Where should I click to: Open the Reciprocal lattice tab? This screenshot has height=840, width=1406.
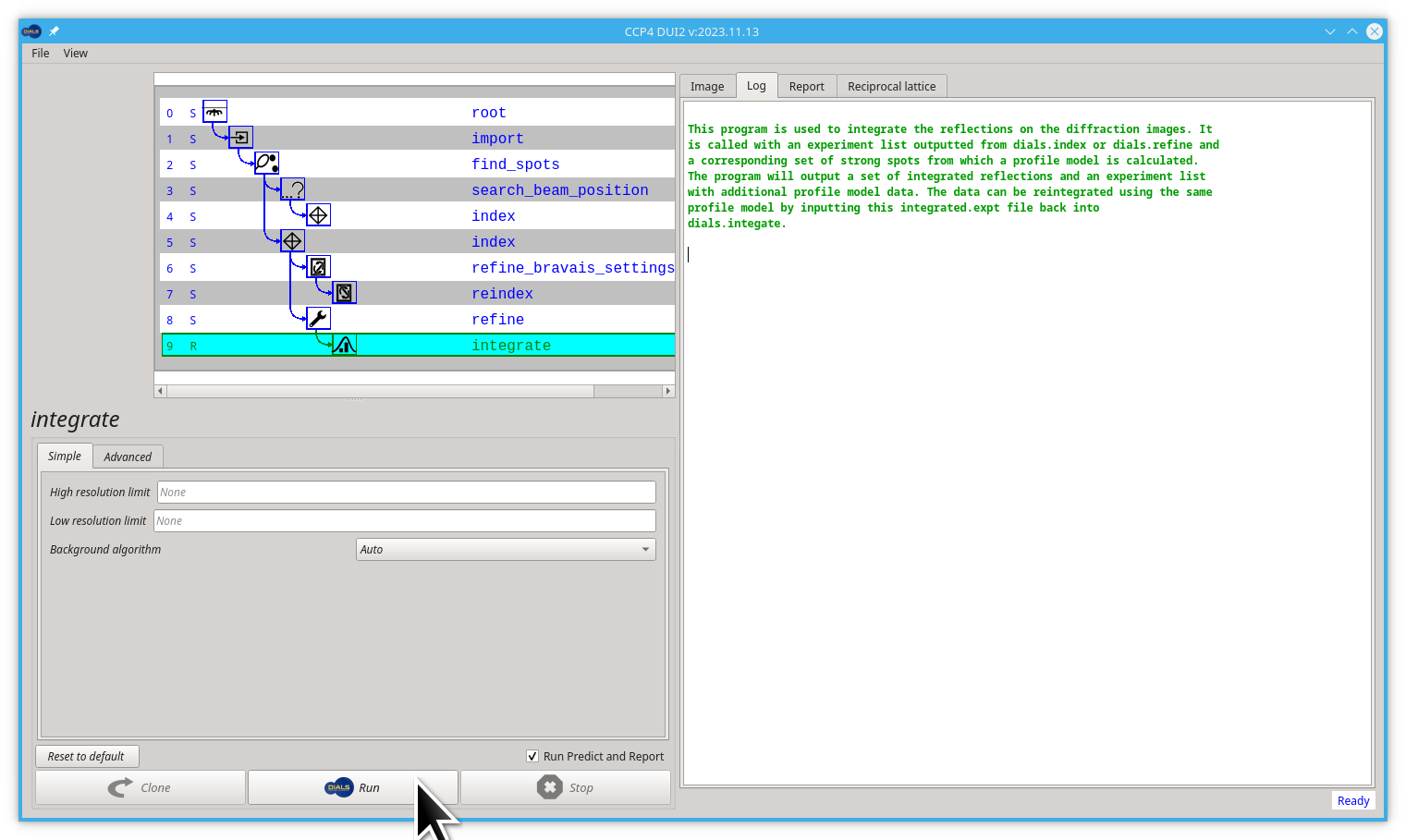tap(891, 86)
